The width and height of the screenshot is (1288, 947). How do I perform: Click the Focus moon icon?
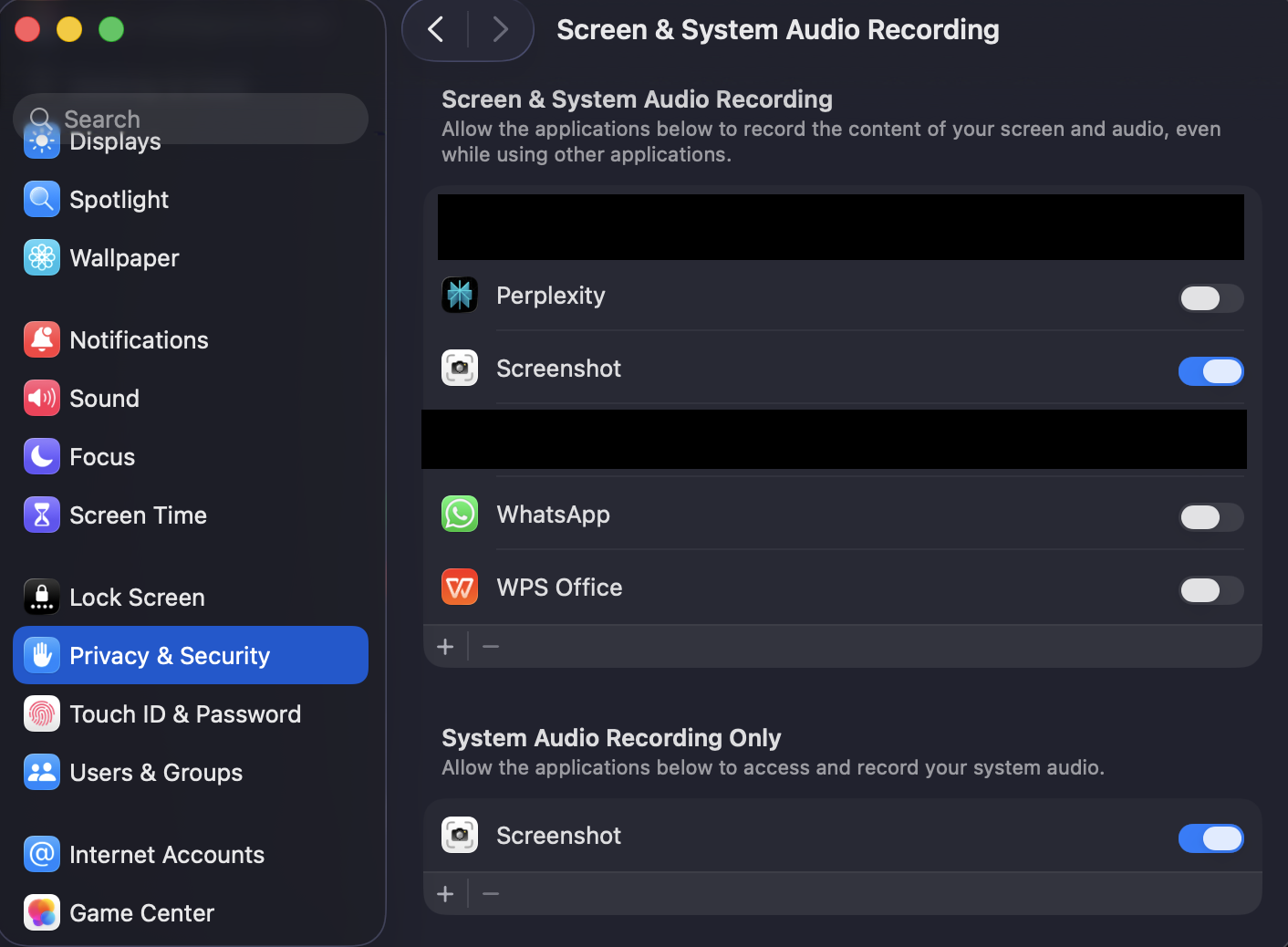[42, 457]
